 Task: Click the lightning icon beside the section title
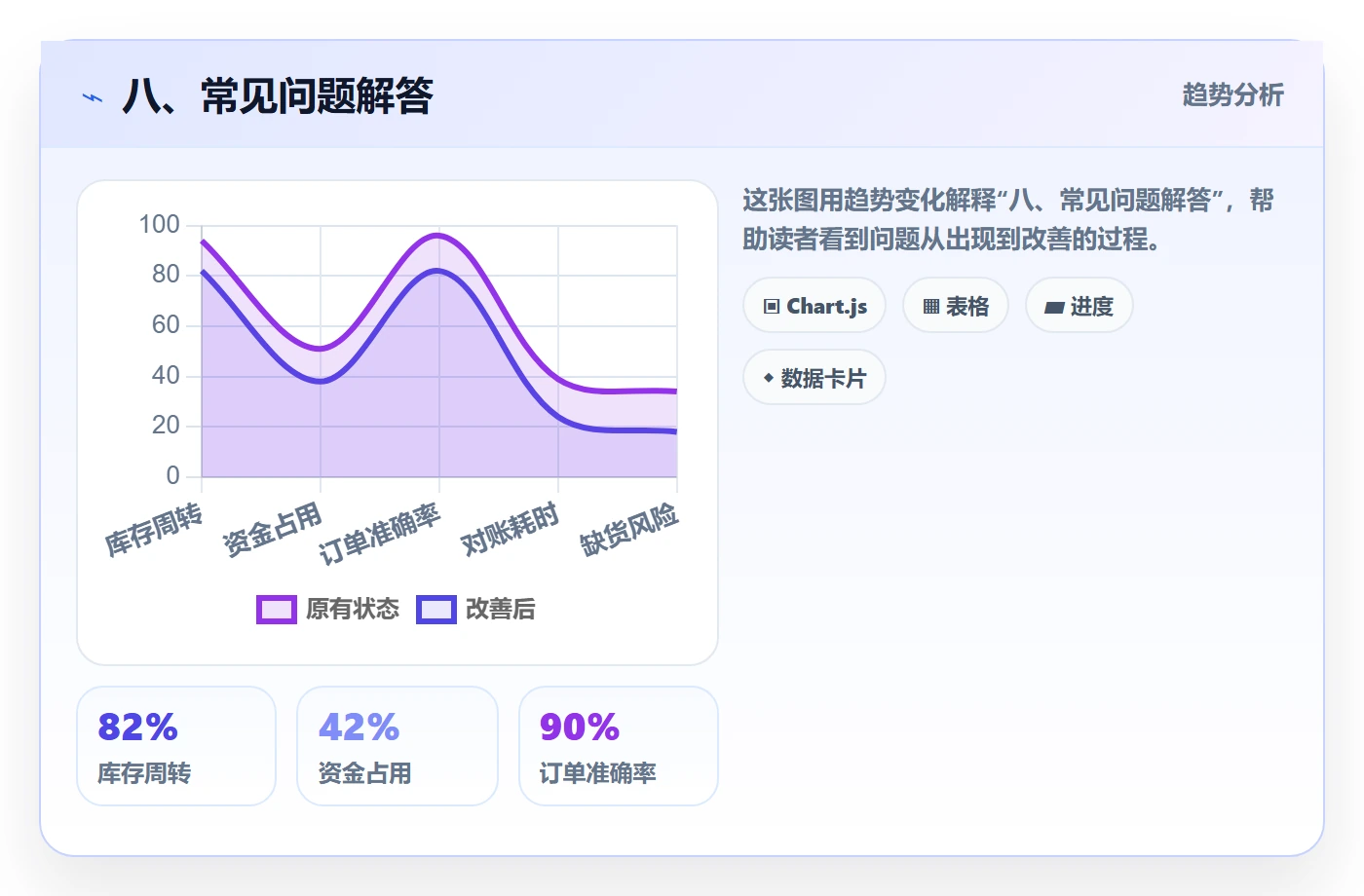[93, 97]
